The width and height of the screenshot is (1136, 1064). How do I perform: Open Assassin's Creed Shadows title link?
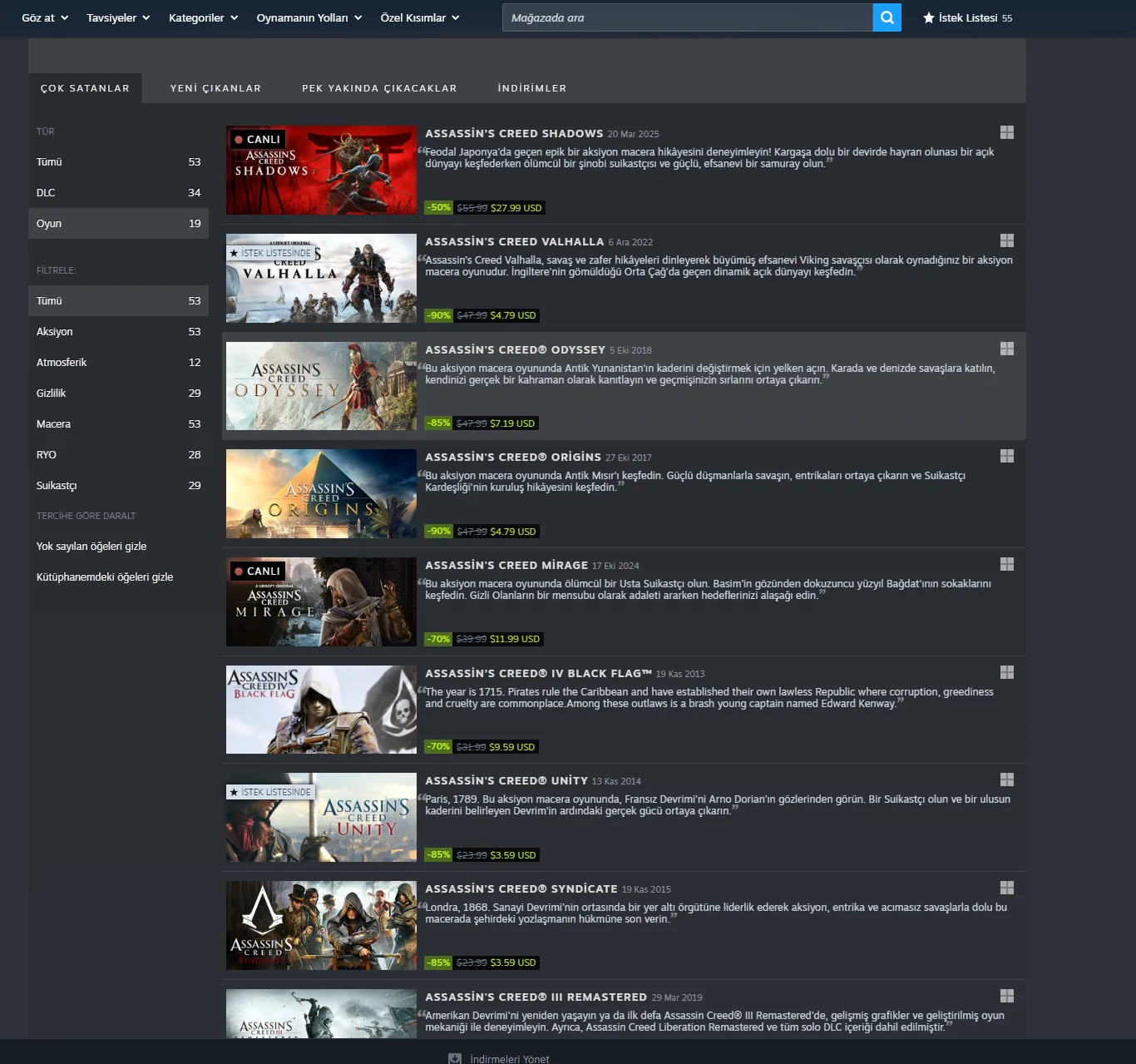pos(514,133)
